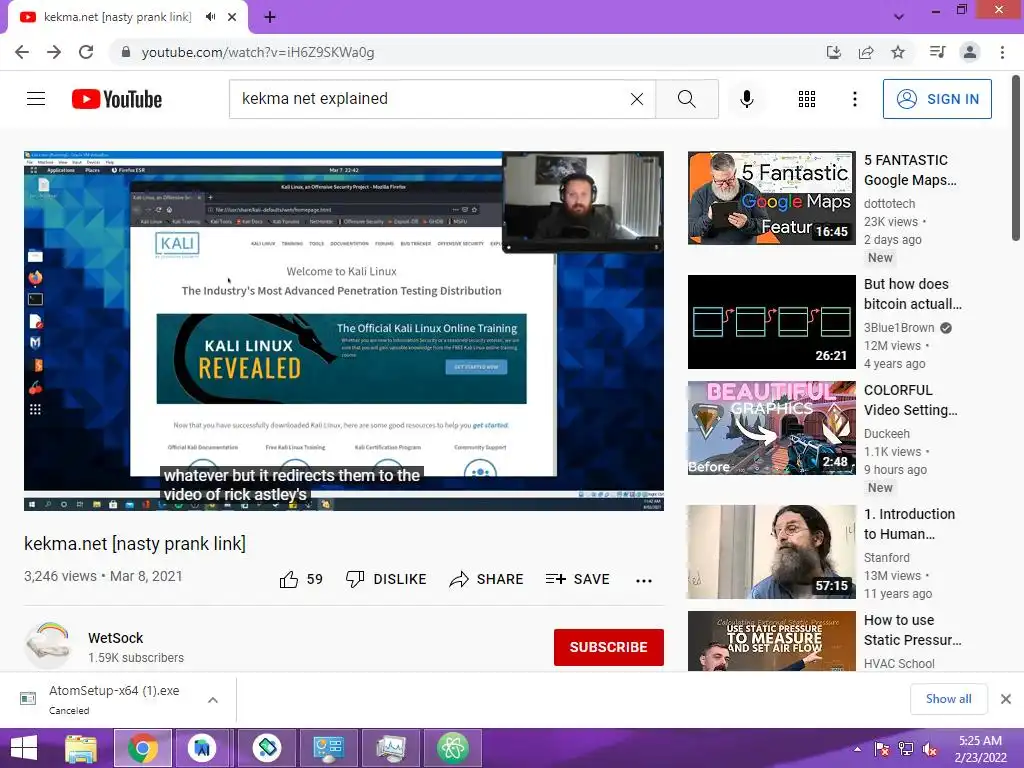Screen dimensions: 1024x768
Task: Show hidden system tray icons
Action: click(857, 748)
